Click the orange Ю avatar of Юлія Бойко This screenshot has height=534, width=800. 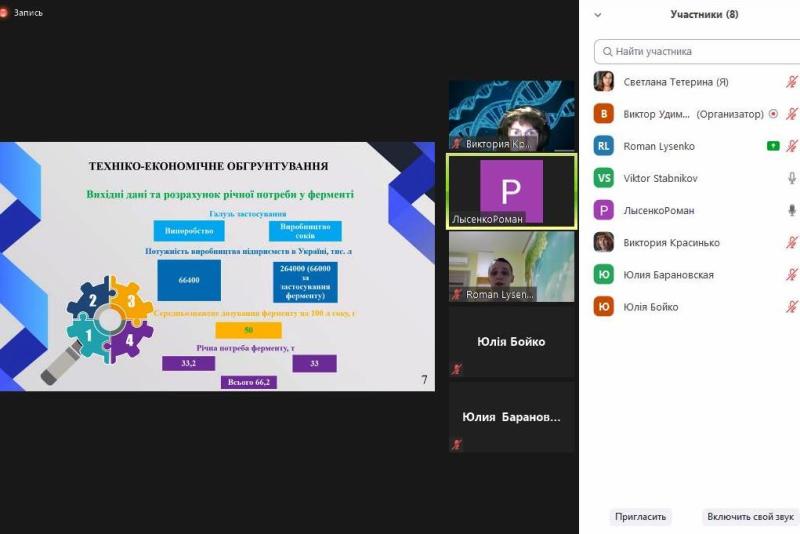pyautogui.click(x=604, y=307)
